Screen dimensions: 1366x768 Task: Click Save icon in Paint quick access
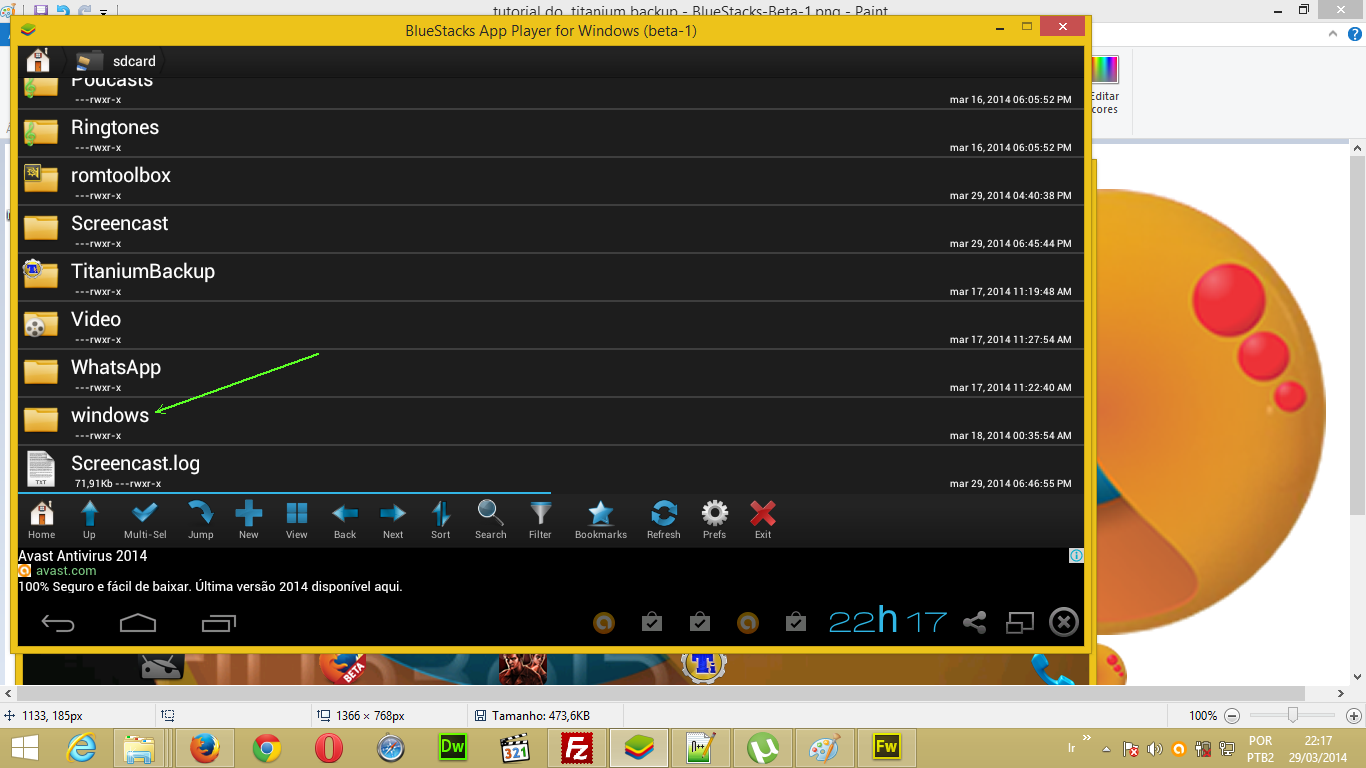tap(41, 11)
